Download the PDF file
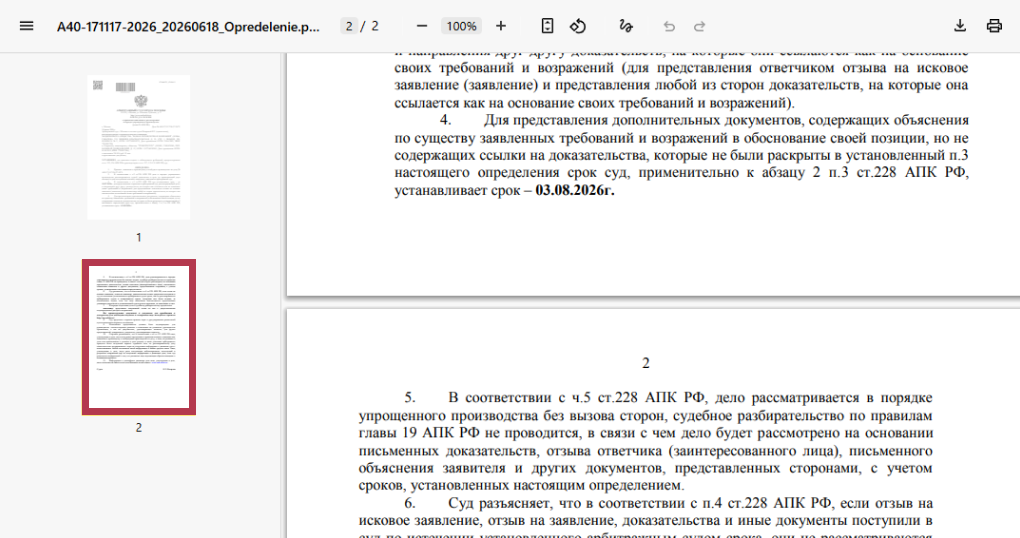 pyautogui.click(x=960, y=26)
